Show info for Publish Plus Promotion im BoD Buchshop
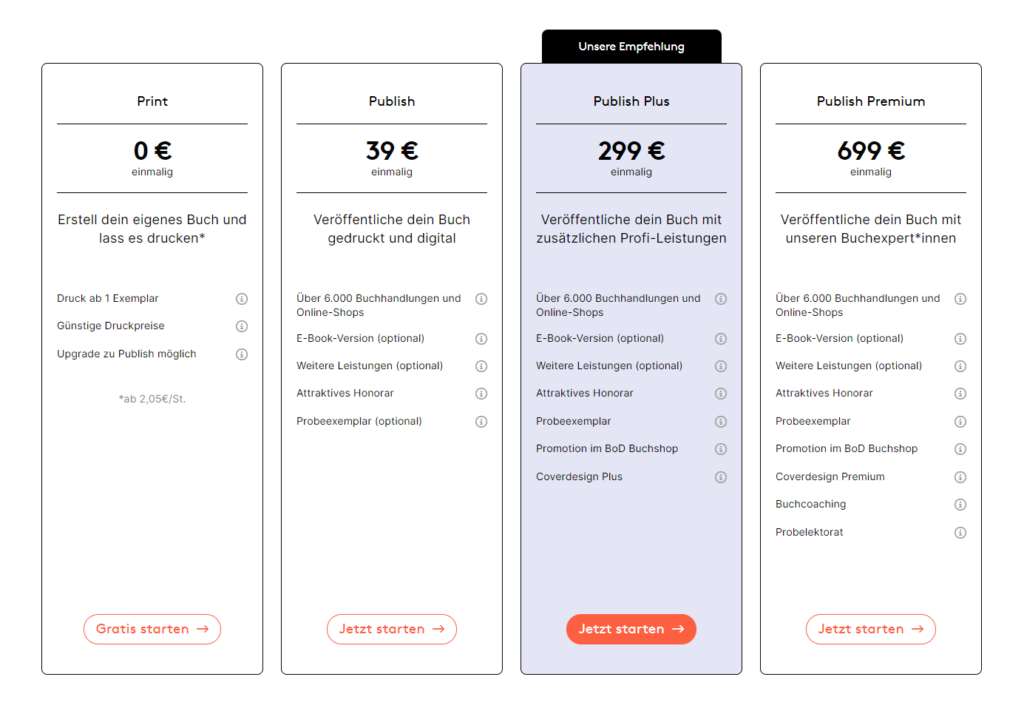The height and width of the screenshot is (711, 1024). click(721, 449)
